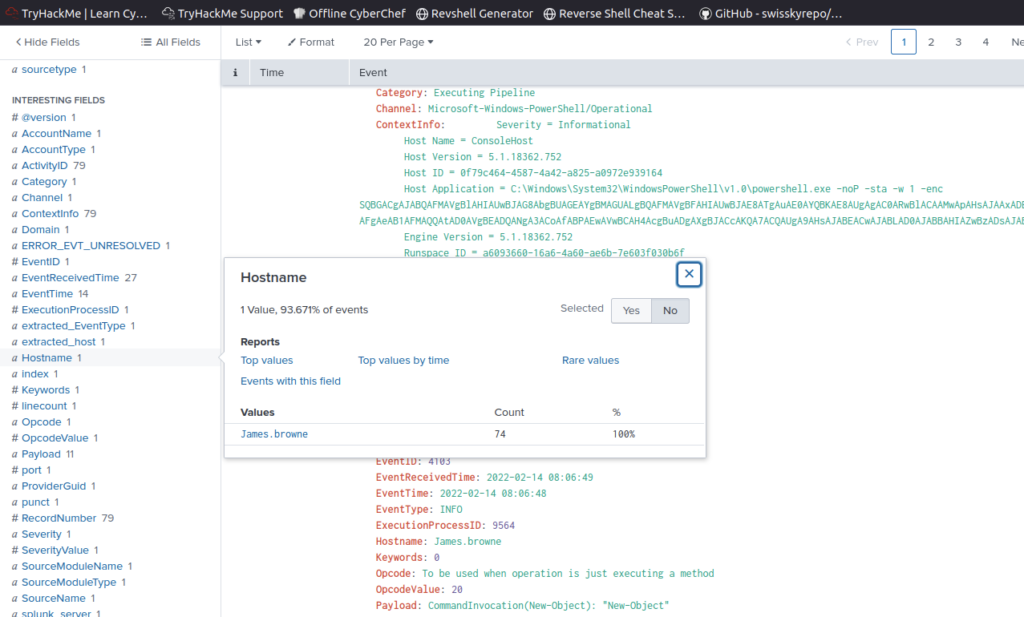Open the List view dropdown
1024x617 pixels.
click(248, 42)
